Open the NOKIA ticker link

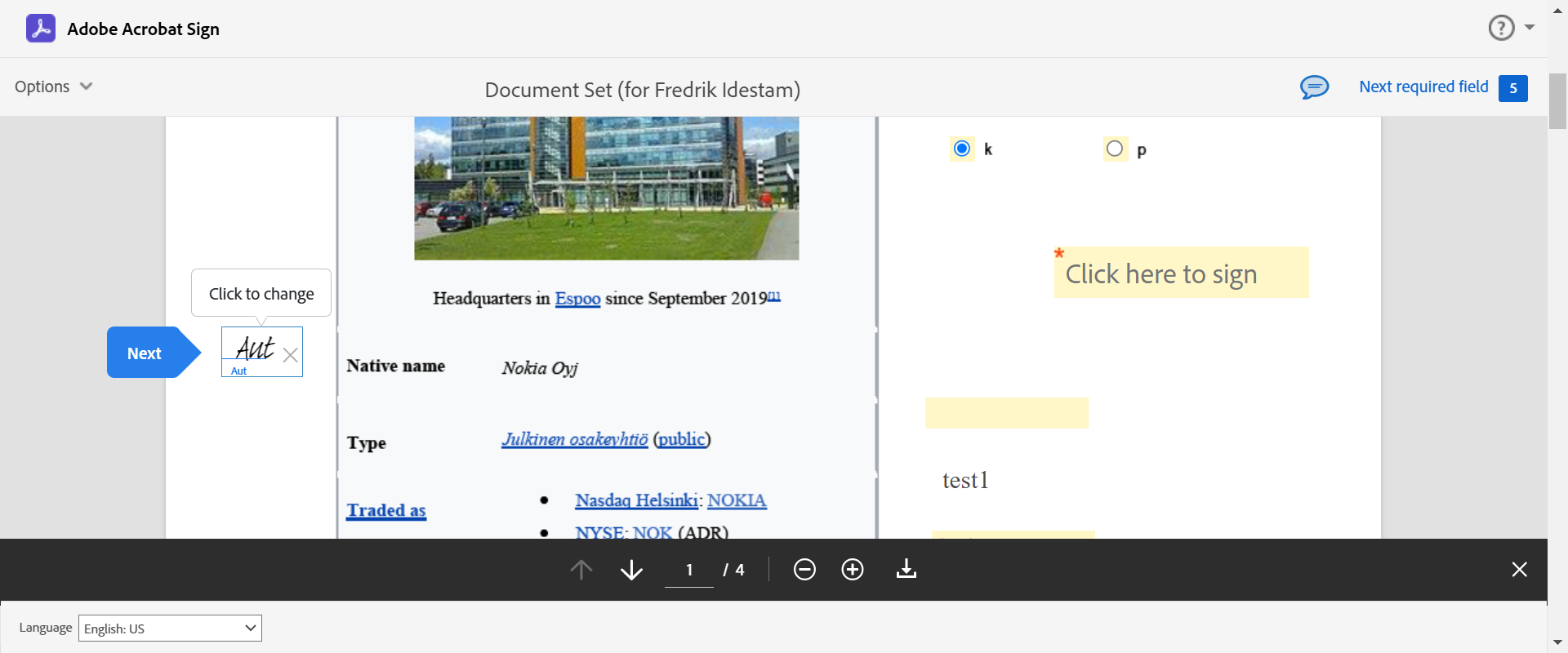(737, 500)
